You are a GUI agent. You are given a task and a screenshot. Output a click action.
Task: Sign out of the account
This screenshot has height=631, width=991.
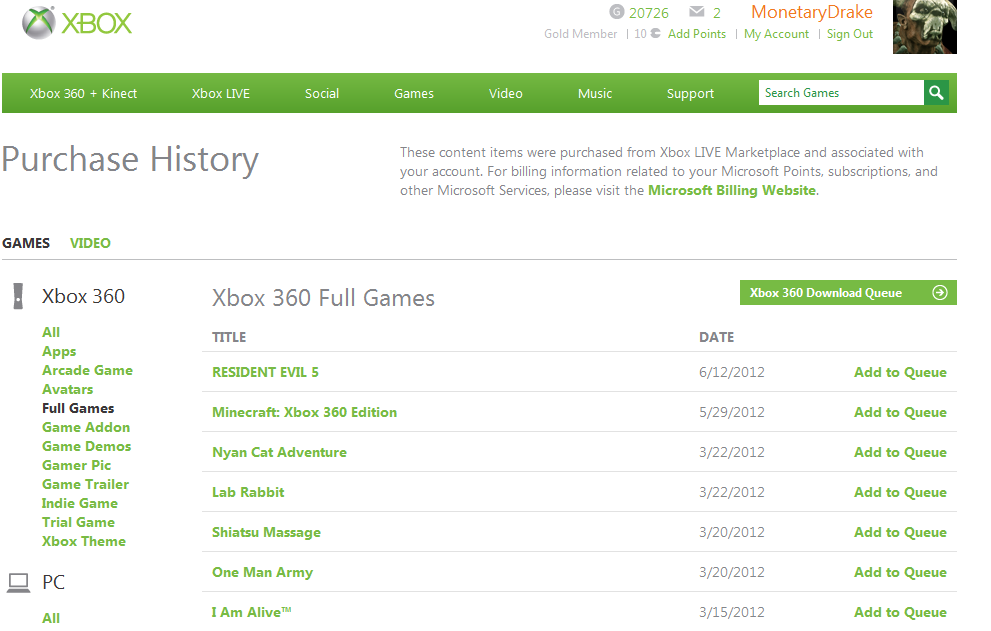(x=850, y=34)
